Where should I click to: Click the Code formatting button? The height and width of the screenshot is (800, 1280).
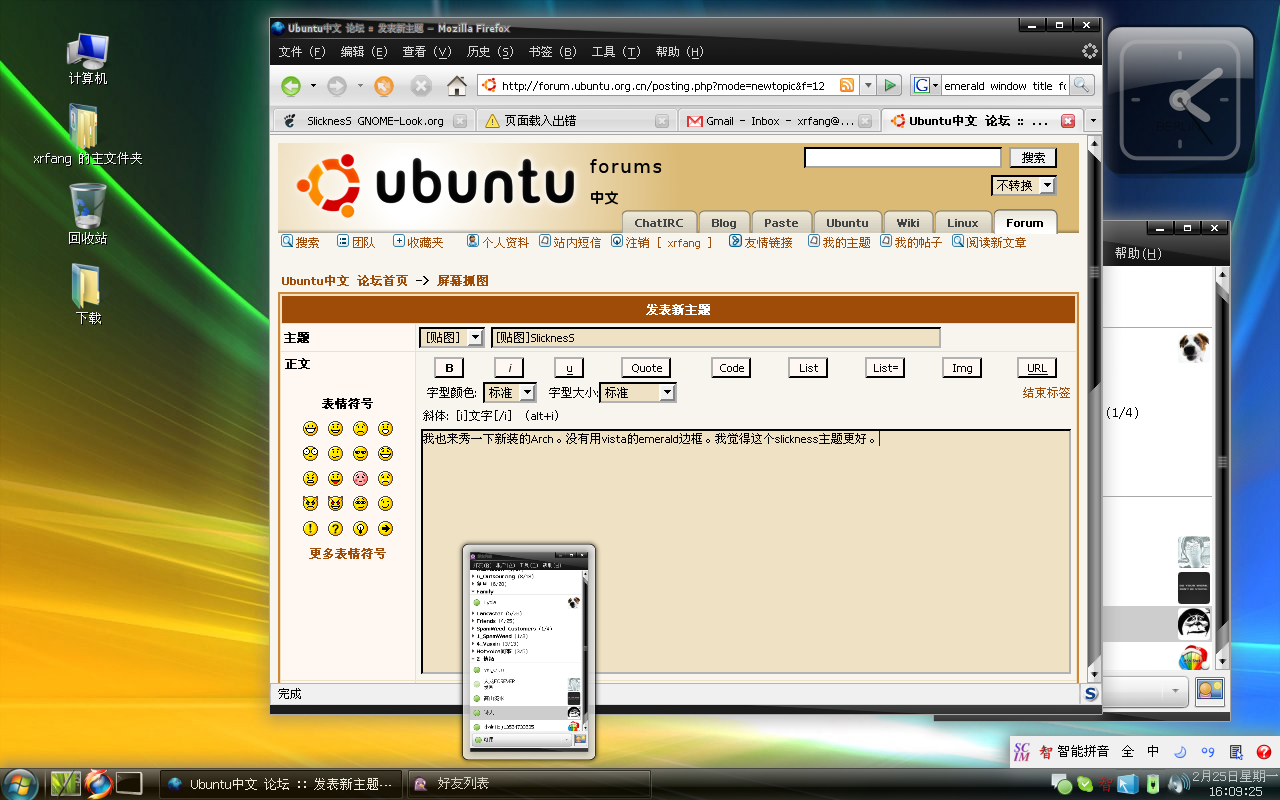[732, 368]
